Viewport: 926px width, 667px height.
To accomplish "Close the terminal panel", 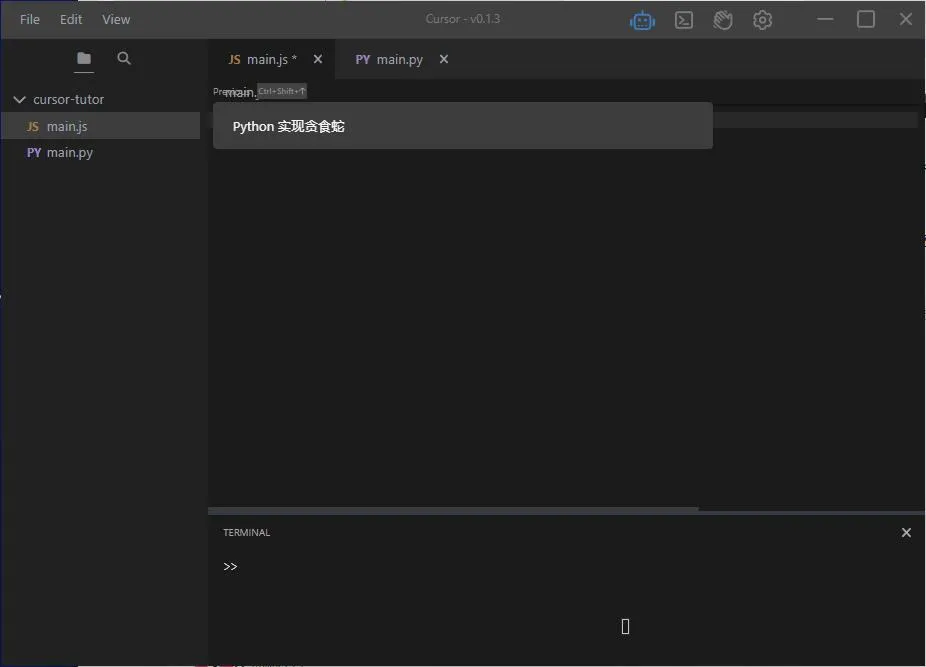I will (906, 533).
